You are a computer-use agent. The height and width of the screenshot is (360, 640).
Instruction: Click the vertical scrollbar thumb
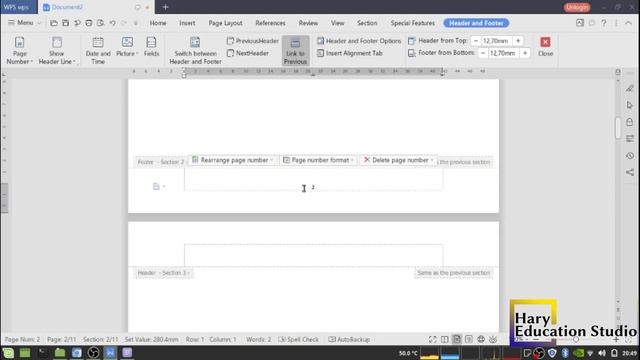pyautogui.click(x=618, y=128)
